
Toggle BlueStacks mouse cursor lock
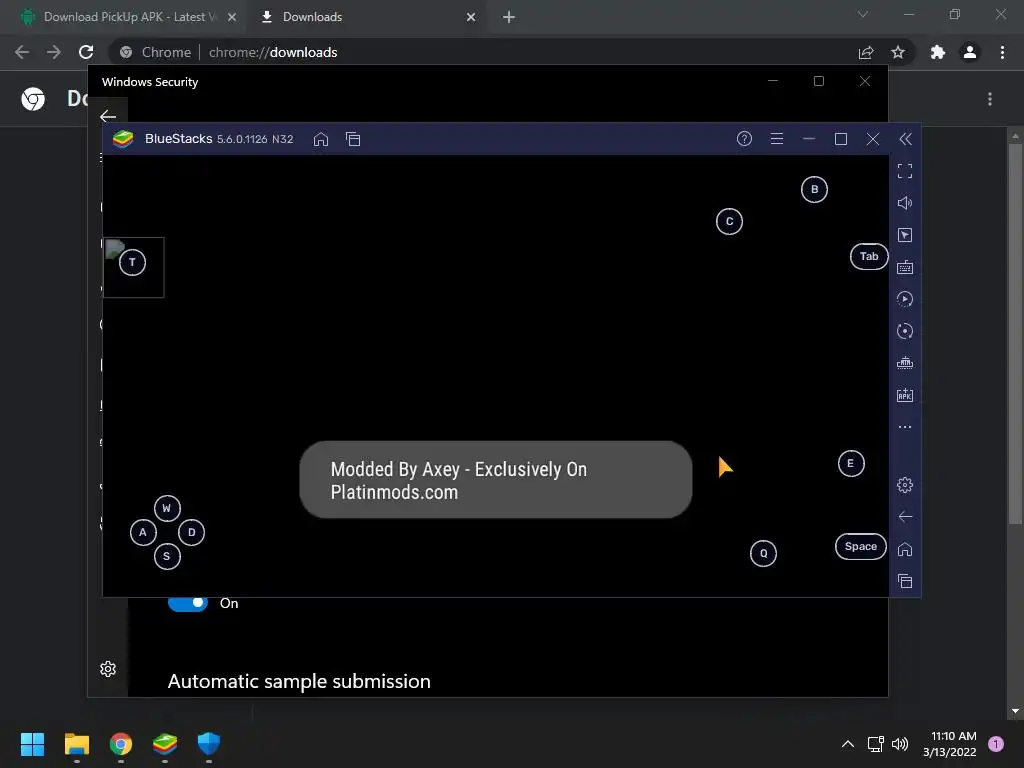tap(904, 235)
